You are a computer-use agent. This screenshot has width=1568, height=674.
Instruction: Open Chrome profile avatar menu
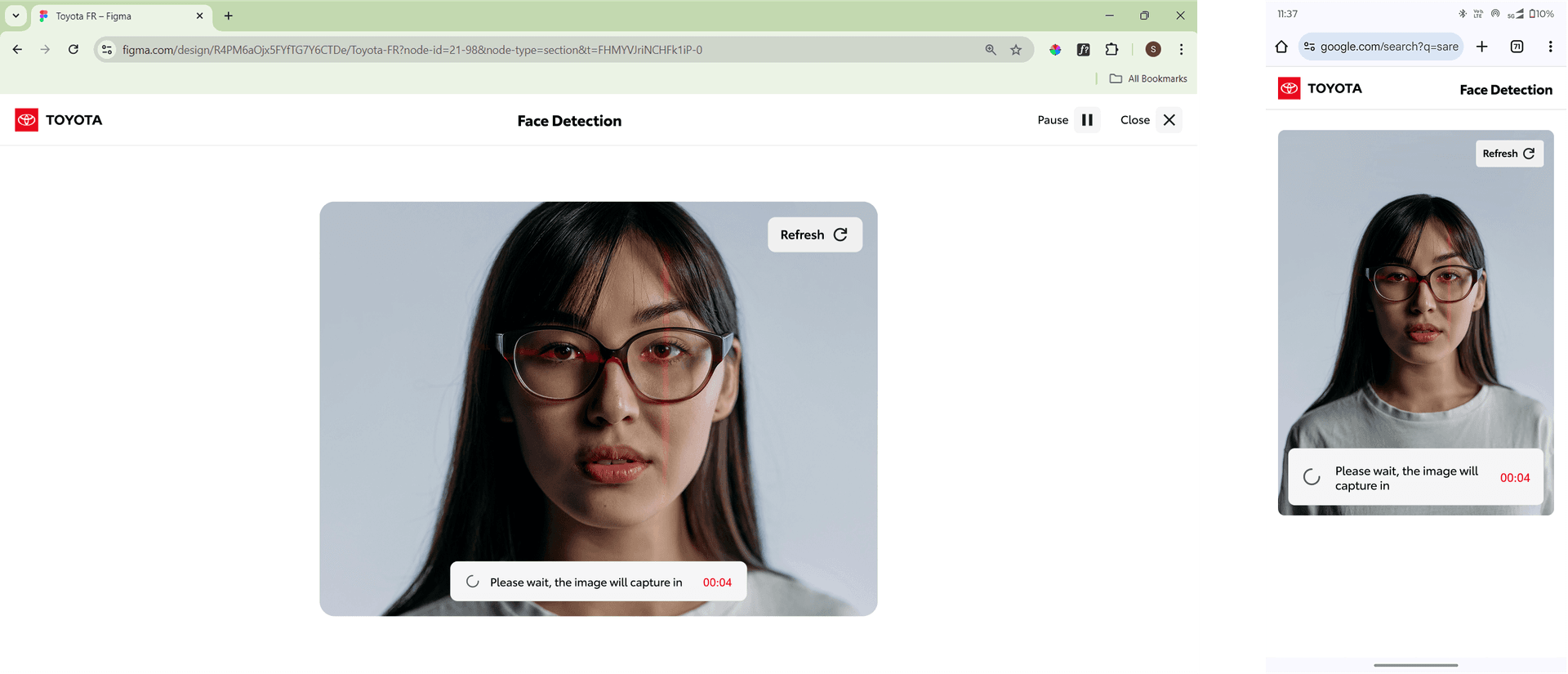click(x=1152, y=50)
